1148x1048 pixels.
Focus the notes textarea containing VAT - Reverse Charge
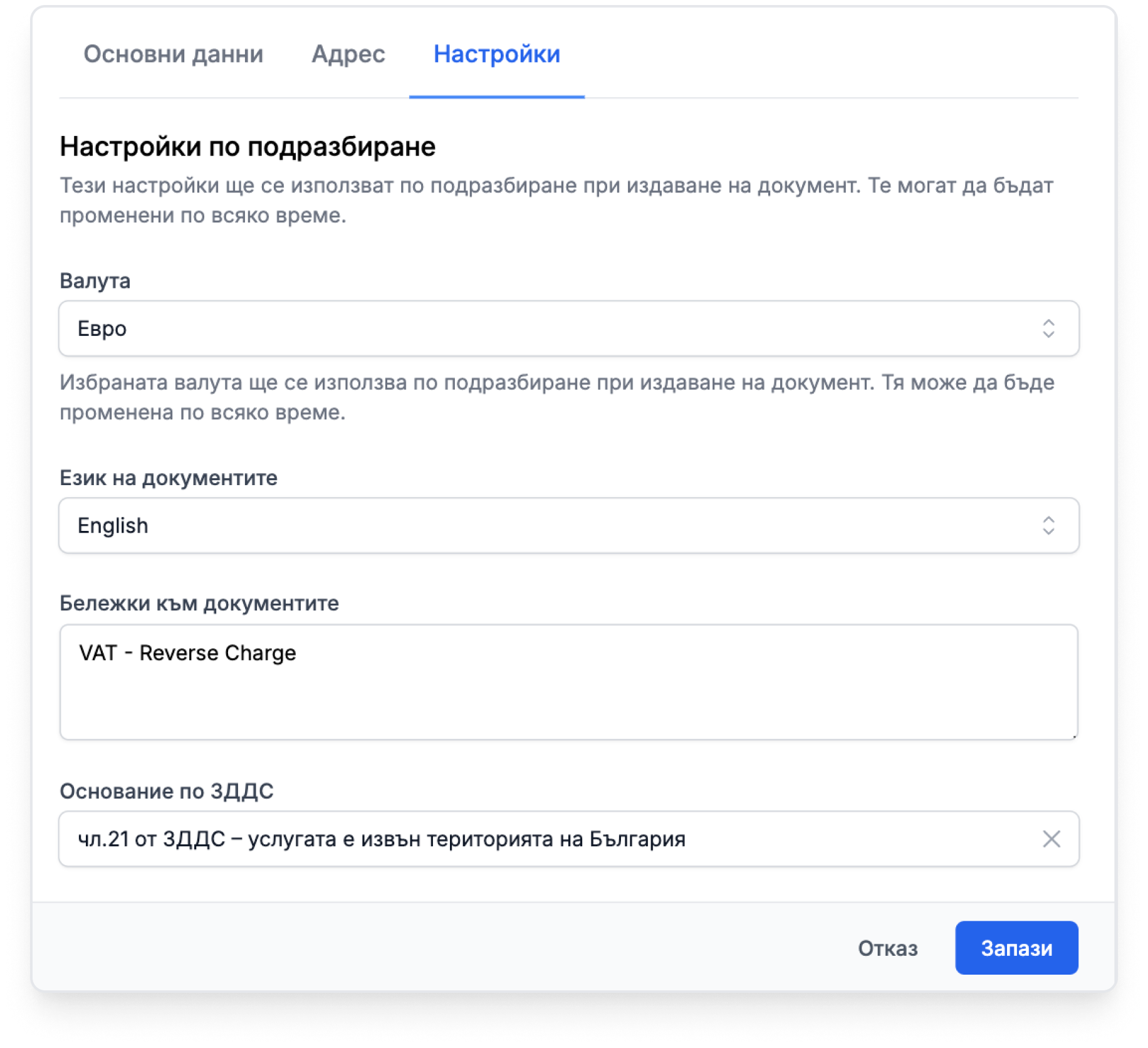pyautogui.click(x=568, y=682)
